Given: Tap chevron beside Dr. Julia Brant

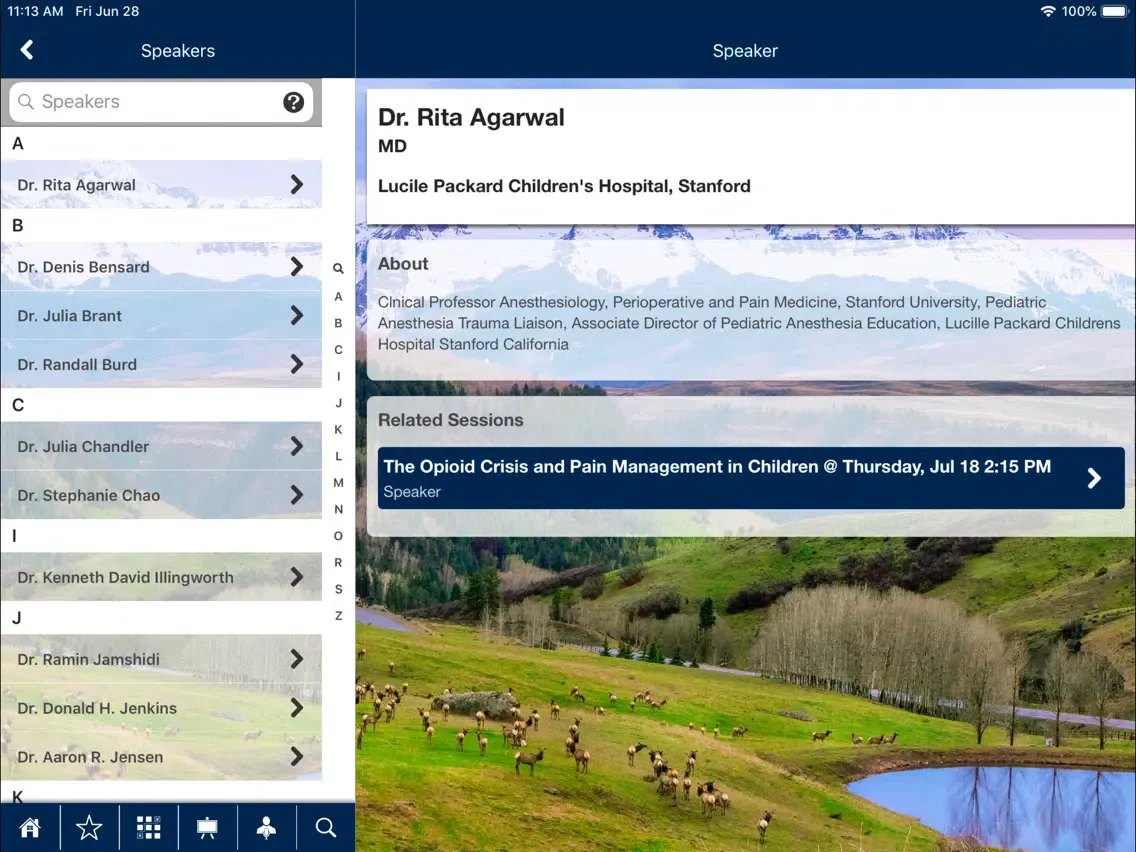Looking at the screenshot, I should [x=297, y=315].
